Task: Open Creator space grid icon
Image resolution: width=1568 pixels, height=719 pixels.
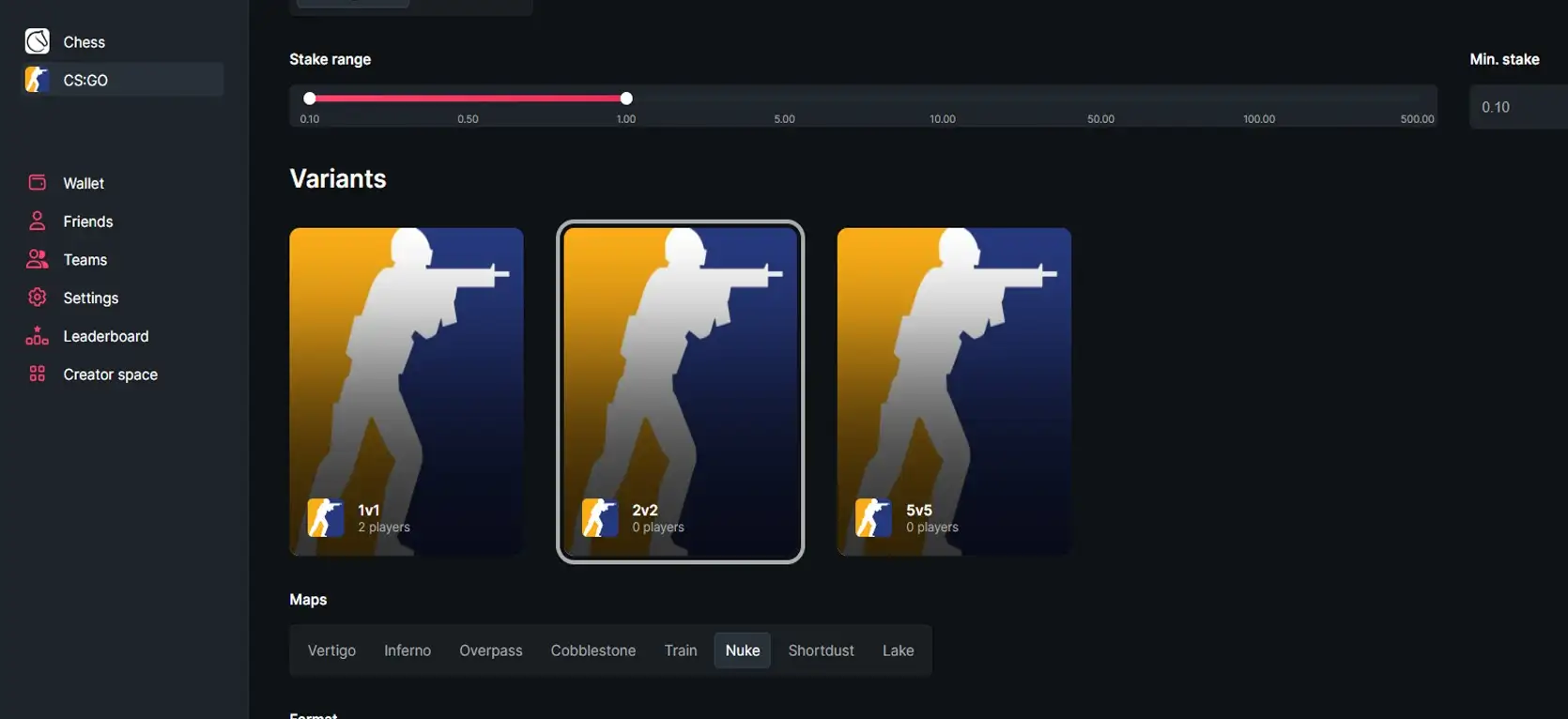Action: (38, 375)
